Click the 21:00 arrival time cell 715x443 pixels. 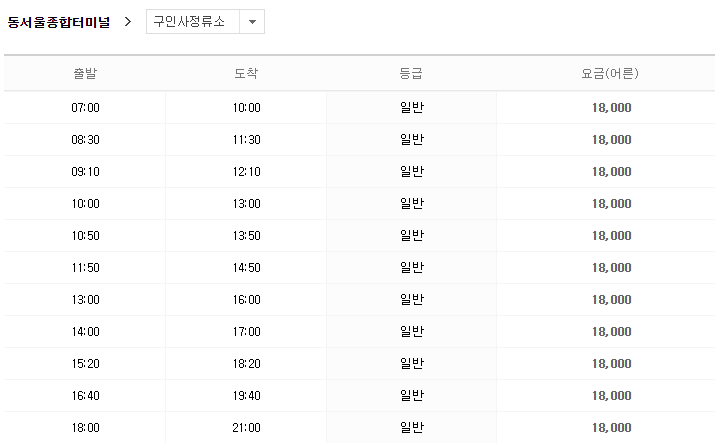coord(246,428)
